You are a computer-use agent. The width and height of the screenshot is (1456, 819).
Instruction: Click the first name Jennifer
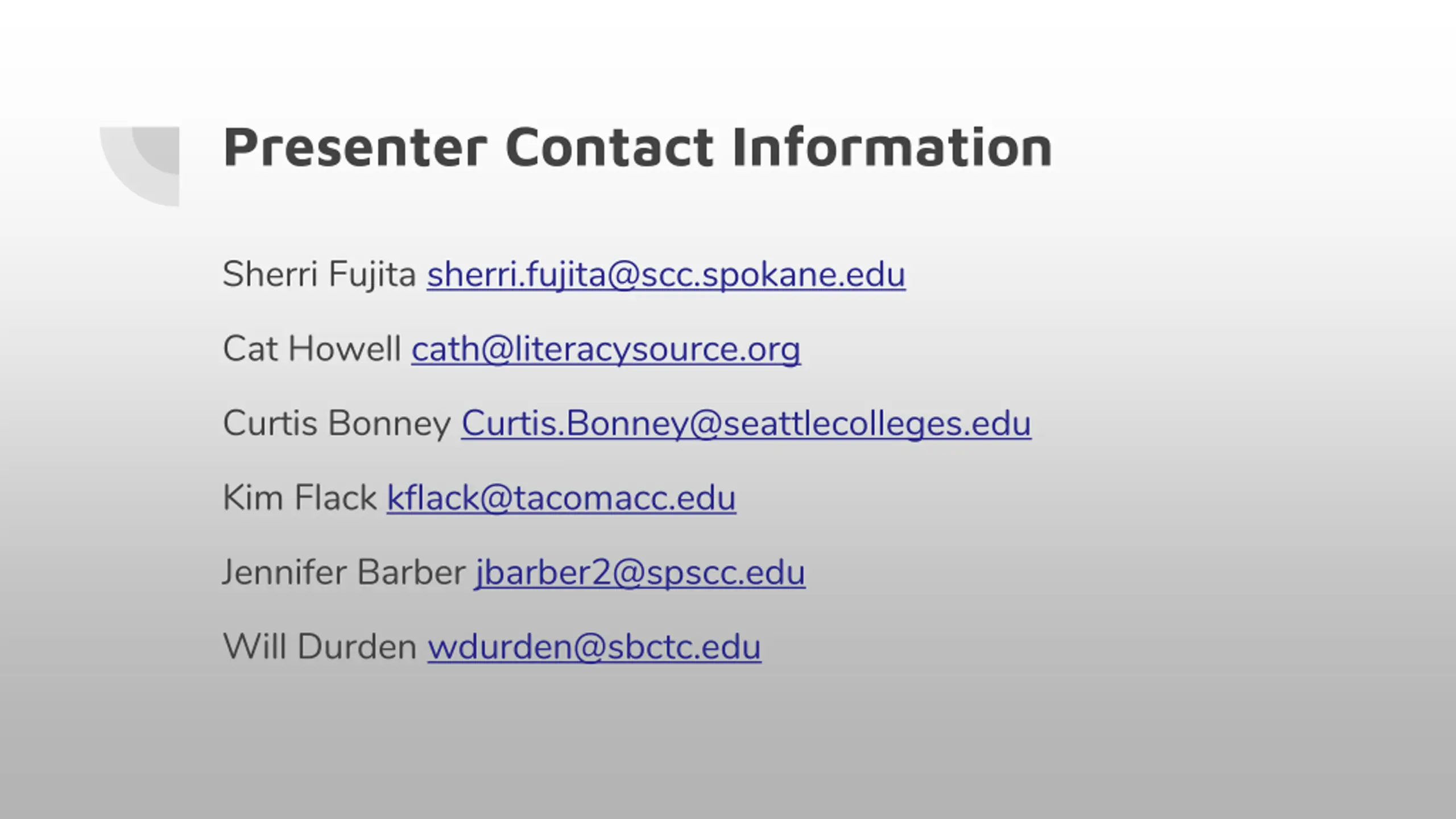[284, 572]
